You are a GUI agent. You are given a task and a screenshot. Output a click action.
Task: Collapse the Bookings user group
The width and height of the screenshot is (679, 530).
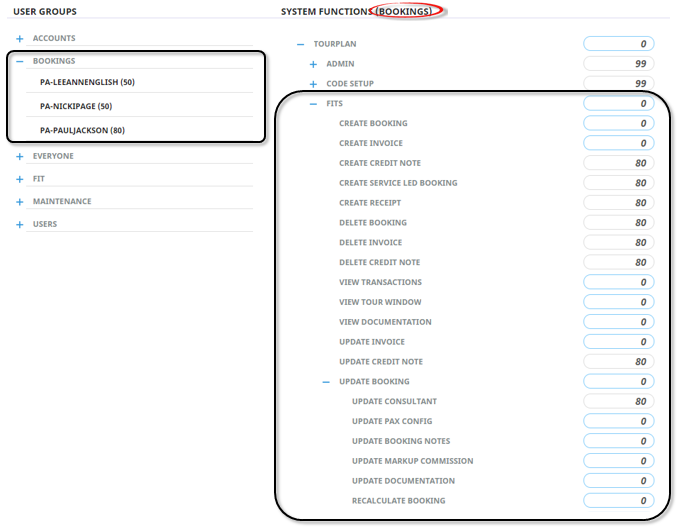(x=20, y=61)
